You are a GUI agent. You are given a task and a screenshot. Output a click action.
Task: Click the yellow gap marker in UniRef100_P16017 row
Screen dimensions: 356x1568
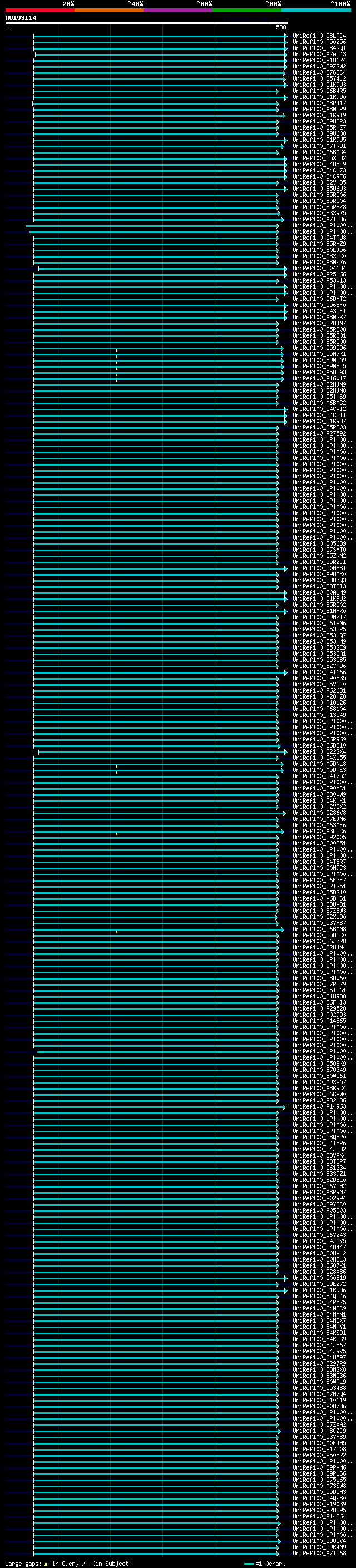click(116, 380)
